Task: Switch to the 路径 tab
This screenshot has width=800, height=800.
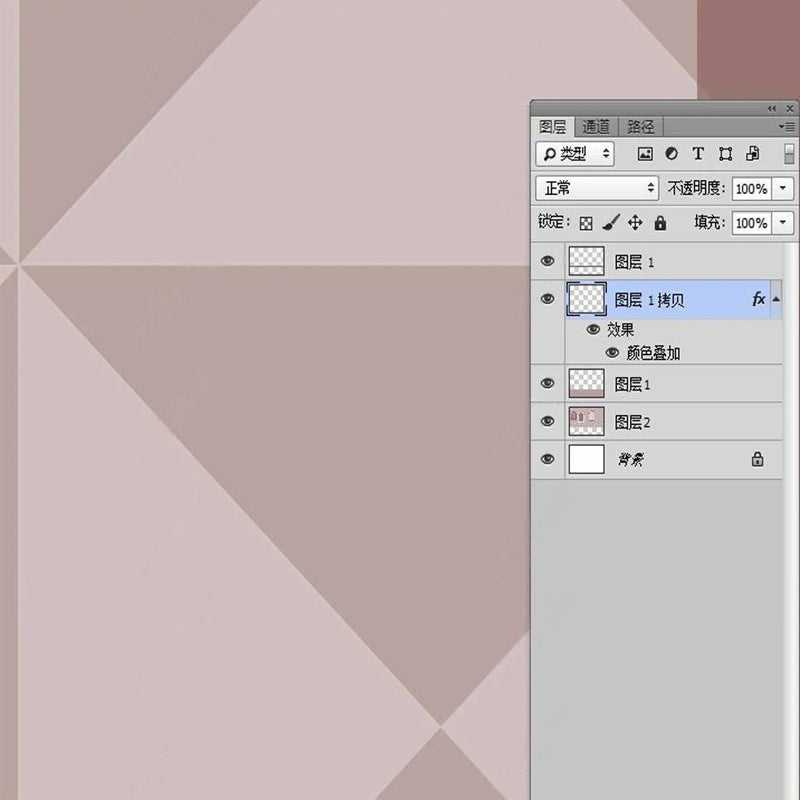Action: point(641,127)
